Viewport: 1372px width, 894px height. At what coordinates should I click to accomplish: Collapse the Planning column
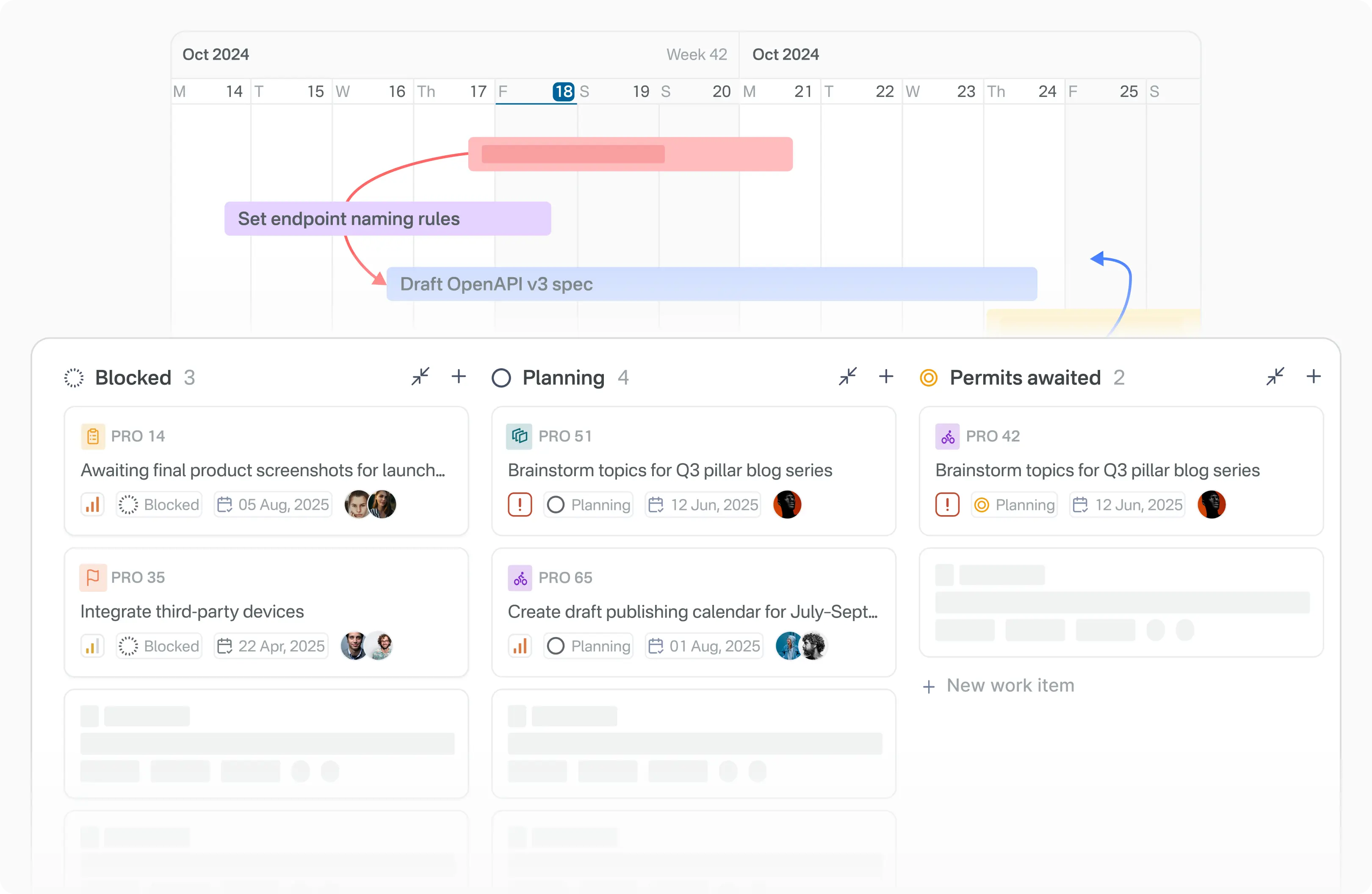click(x=847, y=376)
